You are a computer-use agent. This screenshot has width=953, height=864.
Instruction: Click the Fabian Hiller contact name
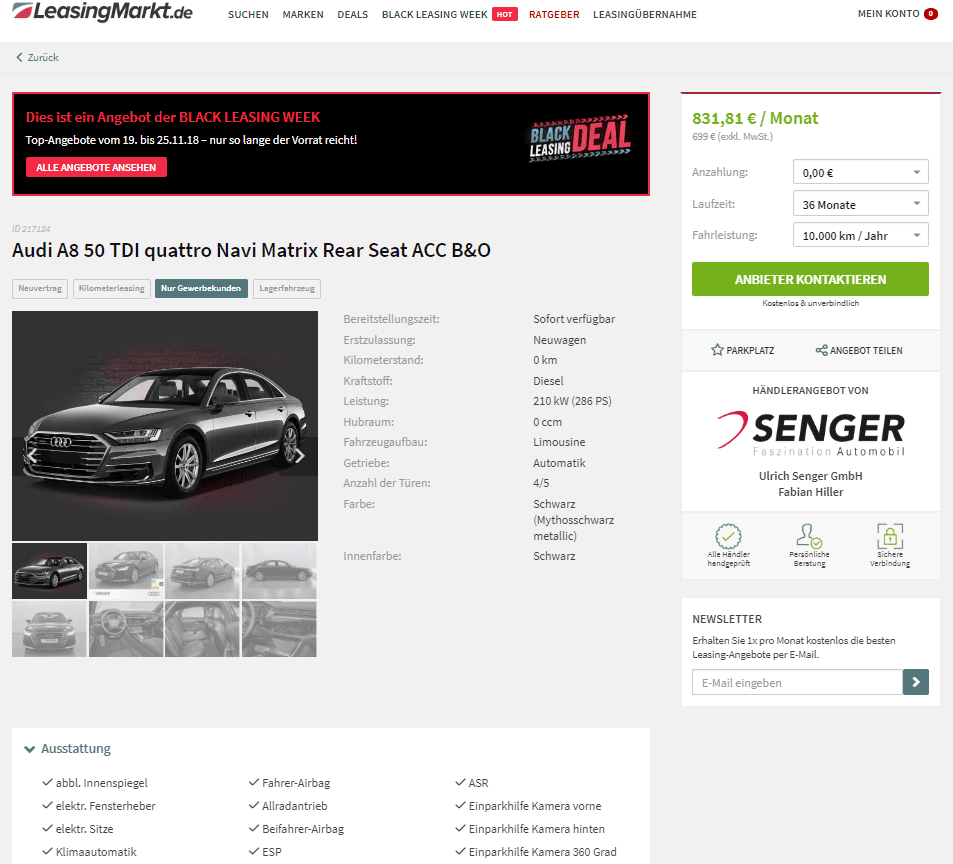(x=811, y=492)
